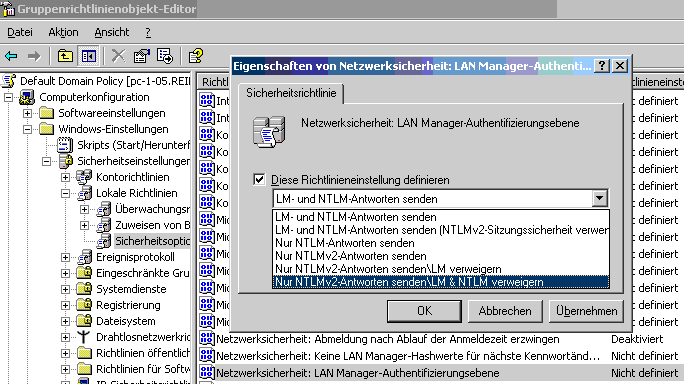Click the policy icon of Abmeldung nach Ablauf row
Screen dimensions: 684x384
tap(207, 339)
